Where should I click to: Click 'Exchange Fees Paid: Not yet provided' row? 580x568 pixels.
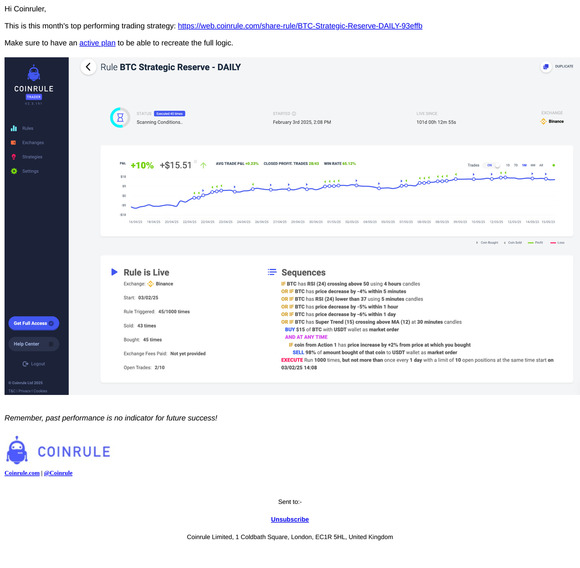(x=165, y=354)
